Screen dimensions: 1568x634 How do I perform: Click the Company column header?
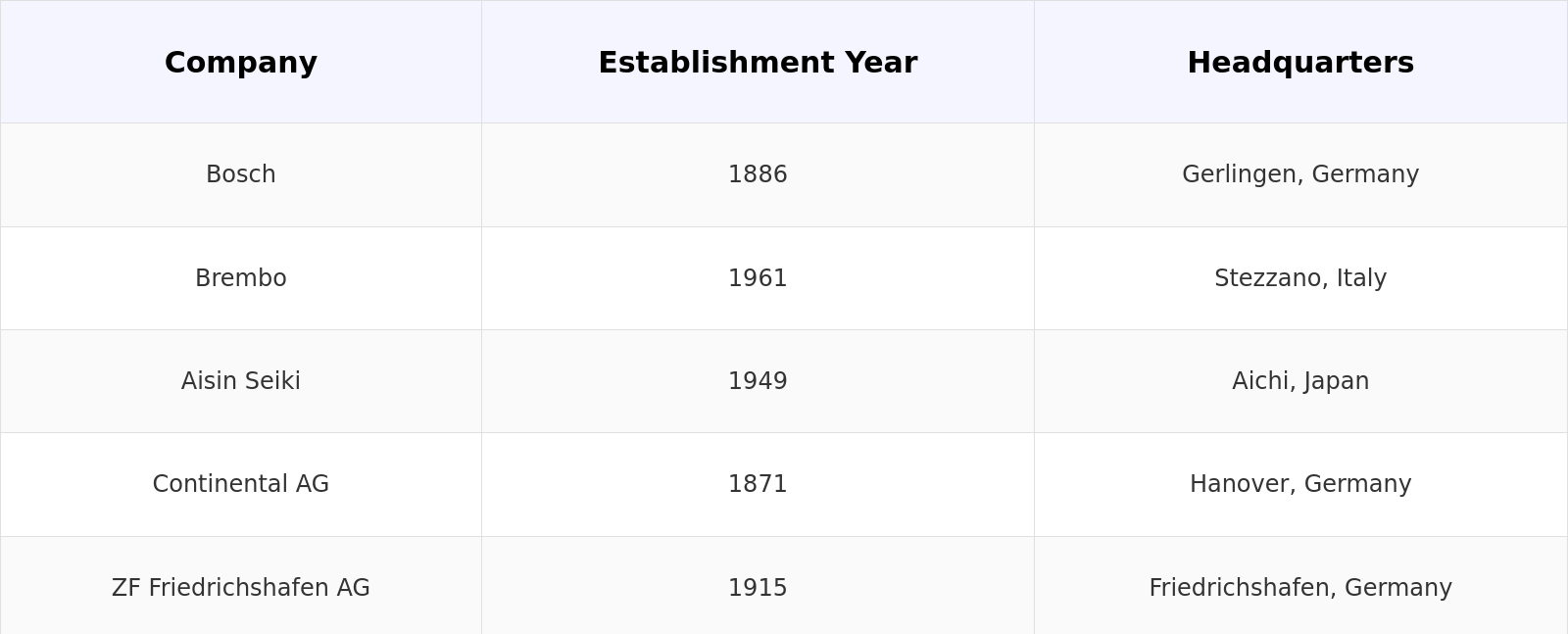click(x=241, y=63)
